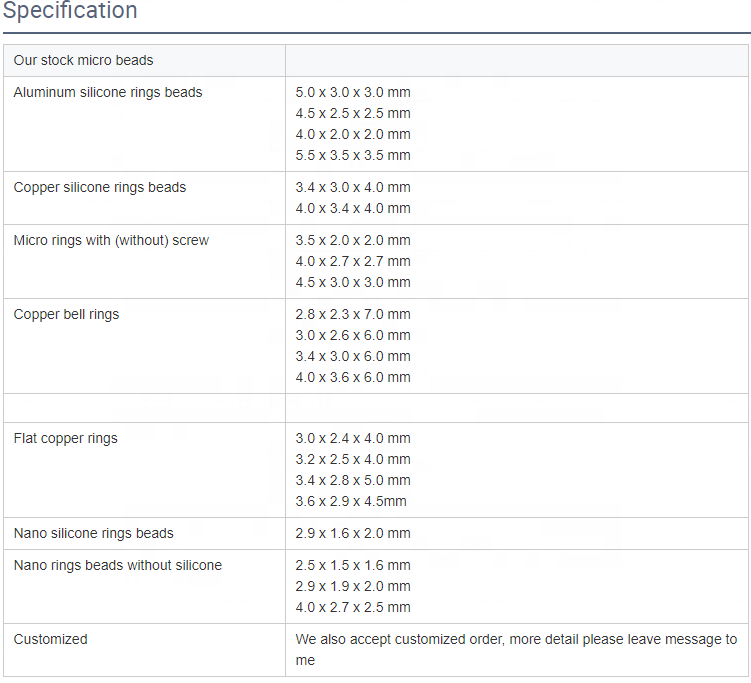Viewport: 751px width, 683px height.
Task: Click the 3.0 x 2.4 x 4.0 mm entry
Action: (x=353, y=438)
